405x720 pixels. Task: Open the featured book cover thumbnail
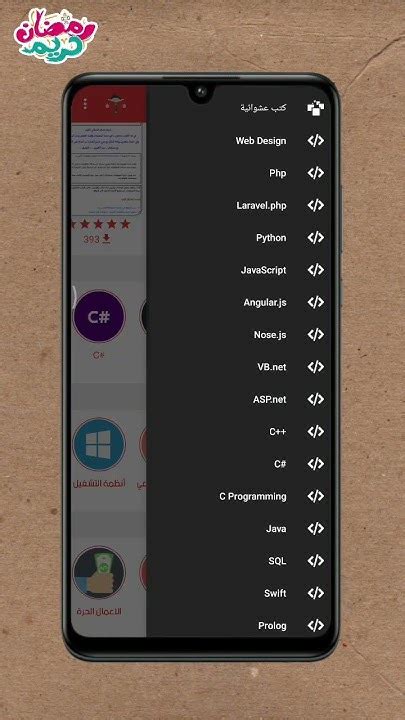[x=107, y=169]
